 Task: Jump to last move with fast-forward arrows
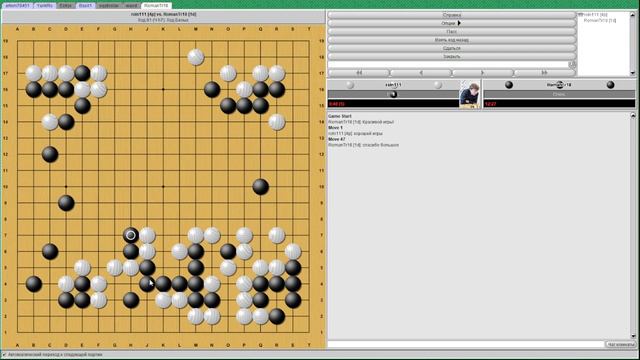(x=544, y=73)
